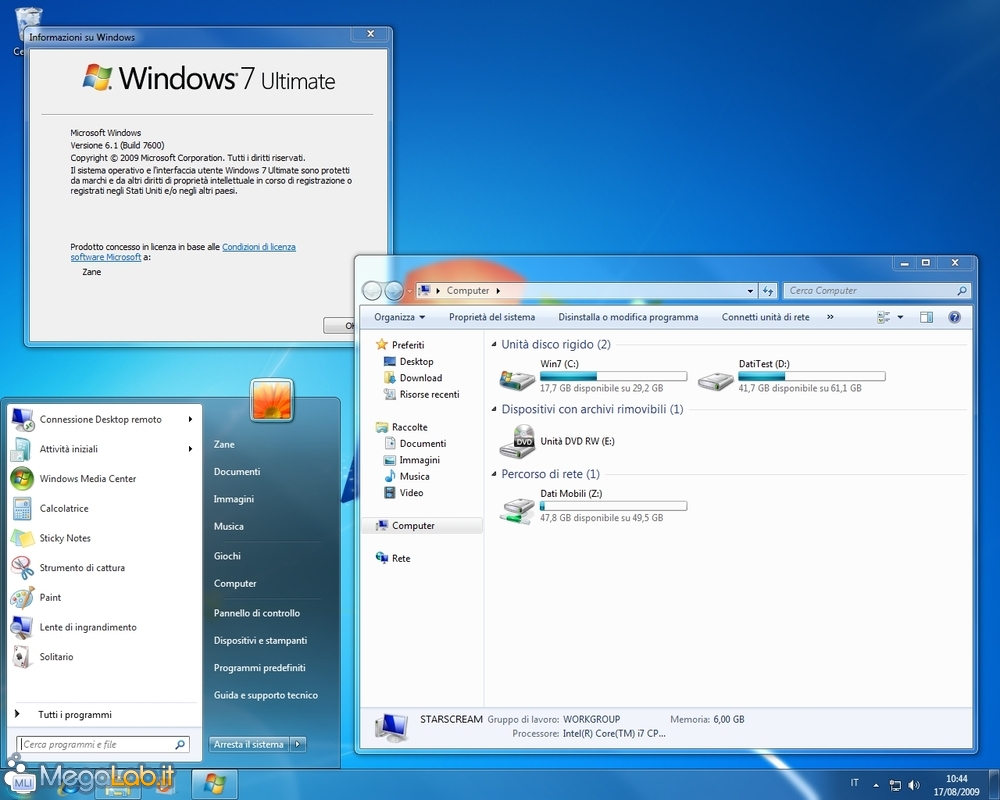1000x800 pixels.
Task: Click Win7 (C:) disk usage bar
Action: (614, 376)
